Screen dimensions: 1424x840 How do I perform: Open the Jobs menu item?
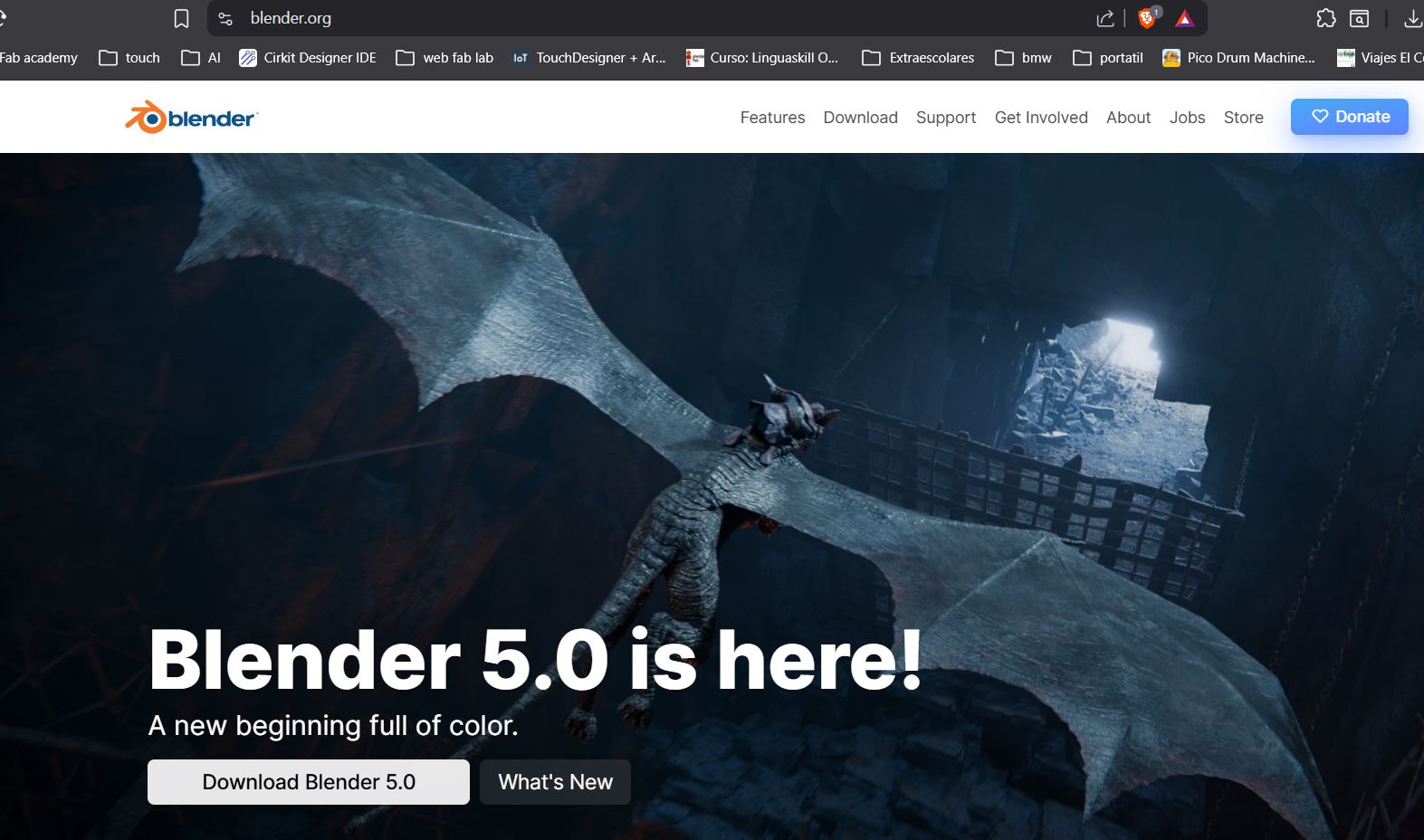pos(1187,118)
